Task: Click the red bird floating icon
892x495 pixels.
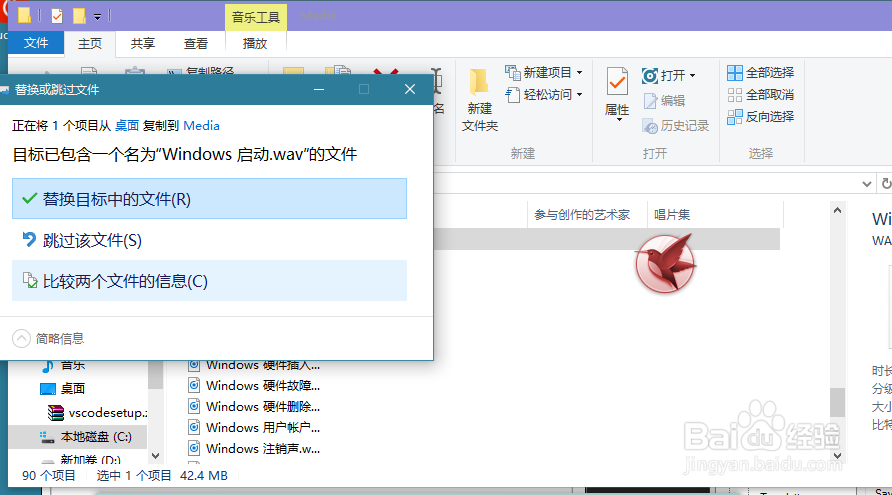Action: point(665,263)
